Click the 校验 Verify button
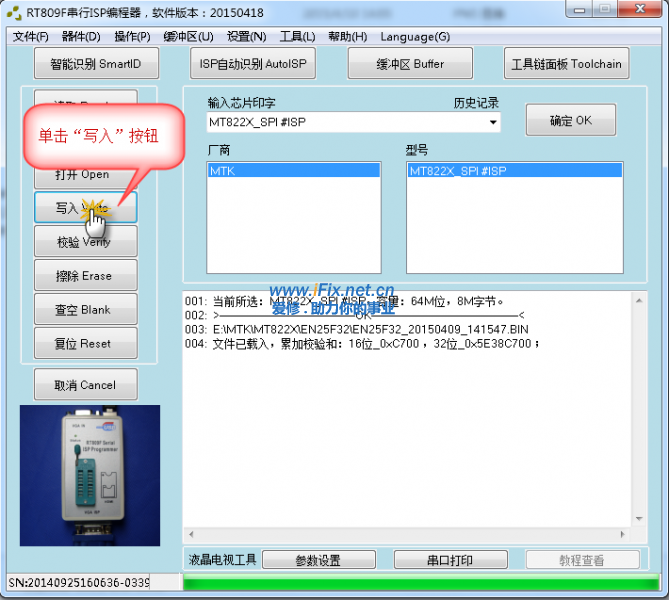Image resolution: width=669 pixels, height=600 pixels. (84, 242)
